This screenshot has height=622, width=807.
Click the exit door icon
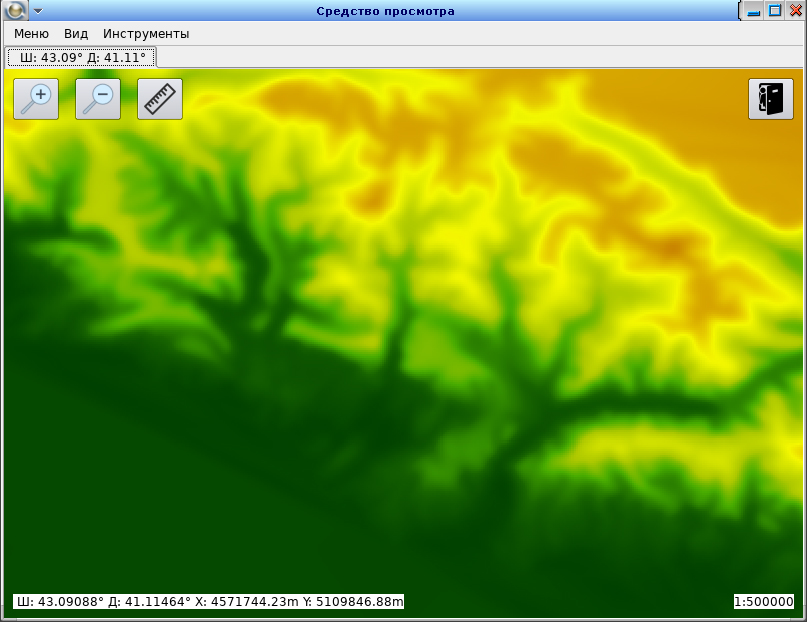[770, 99]
